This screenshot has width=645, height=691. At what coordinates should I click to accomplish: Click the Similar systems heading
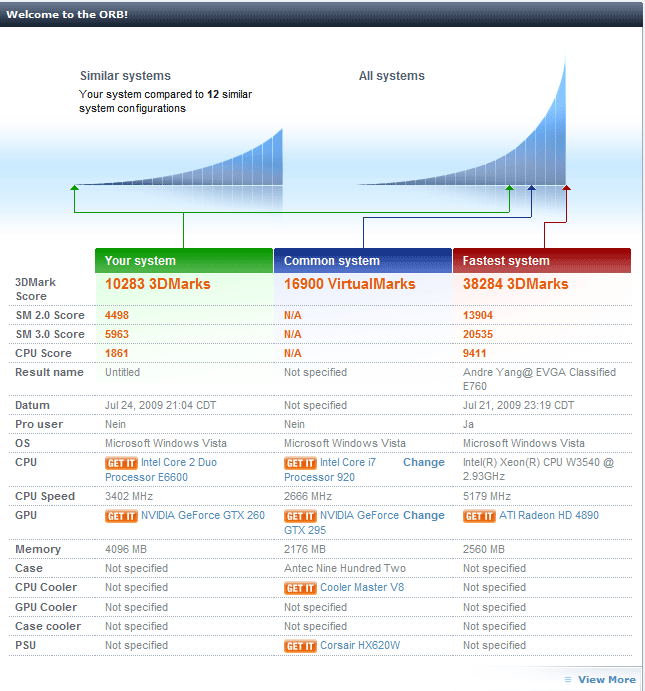[125, 76]
